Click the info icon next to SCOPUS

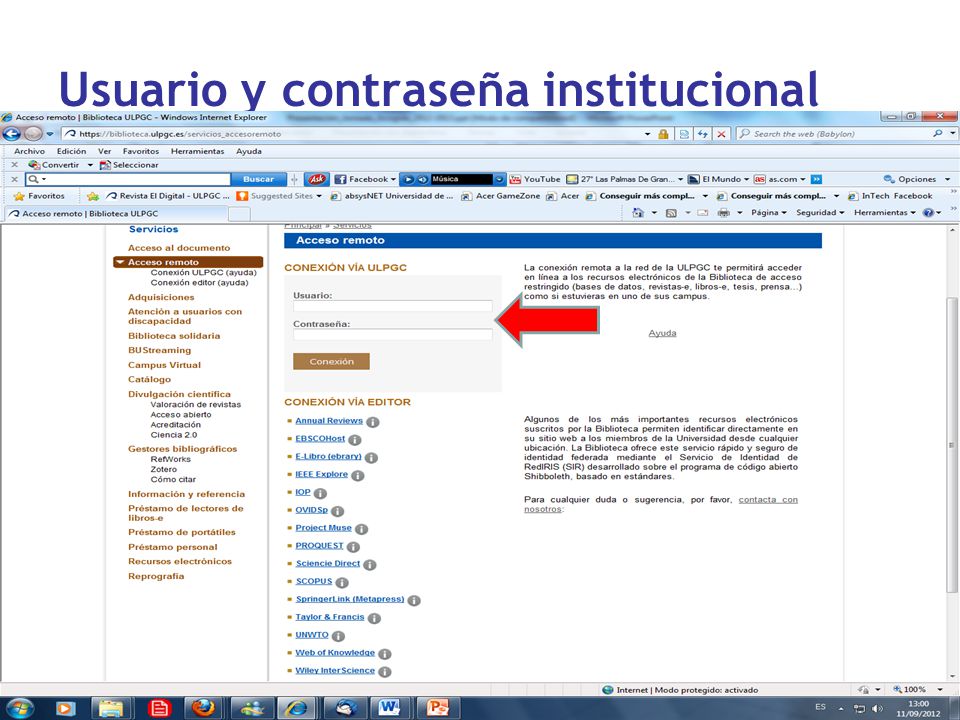(x=342, y=582)
